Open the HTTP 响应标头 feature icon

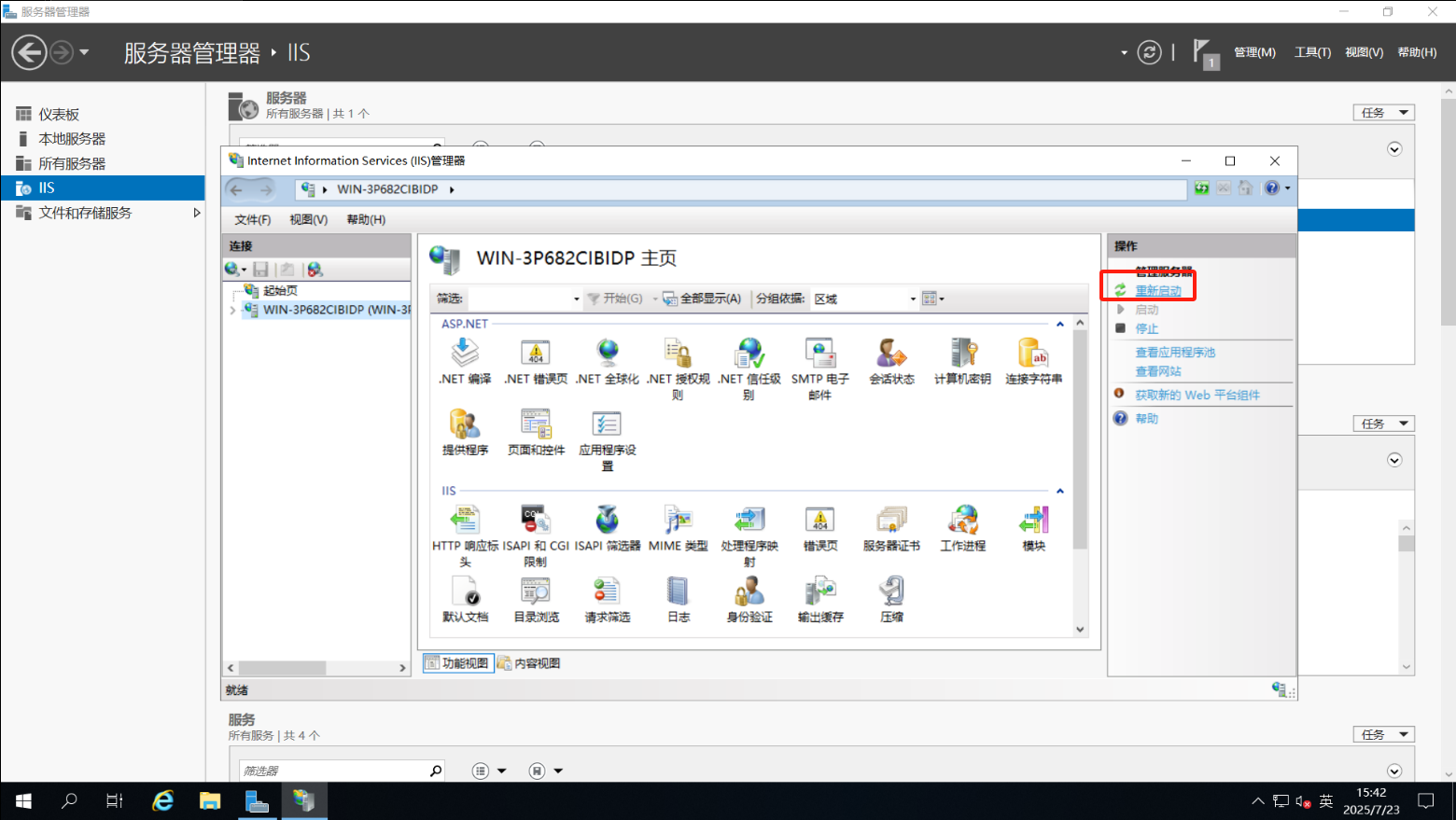coord(465,520)
